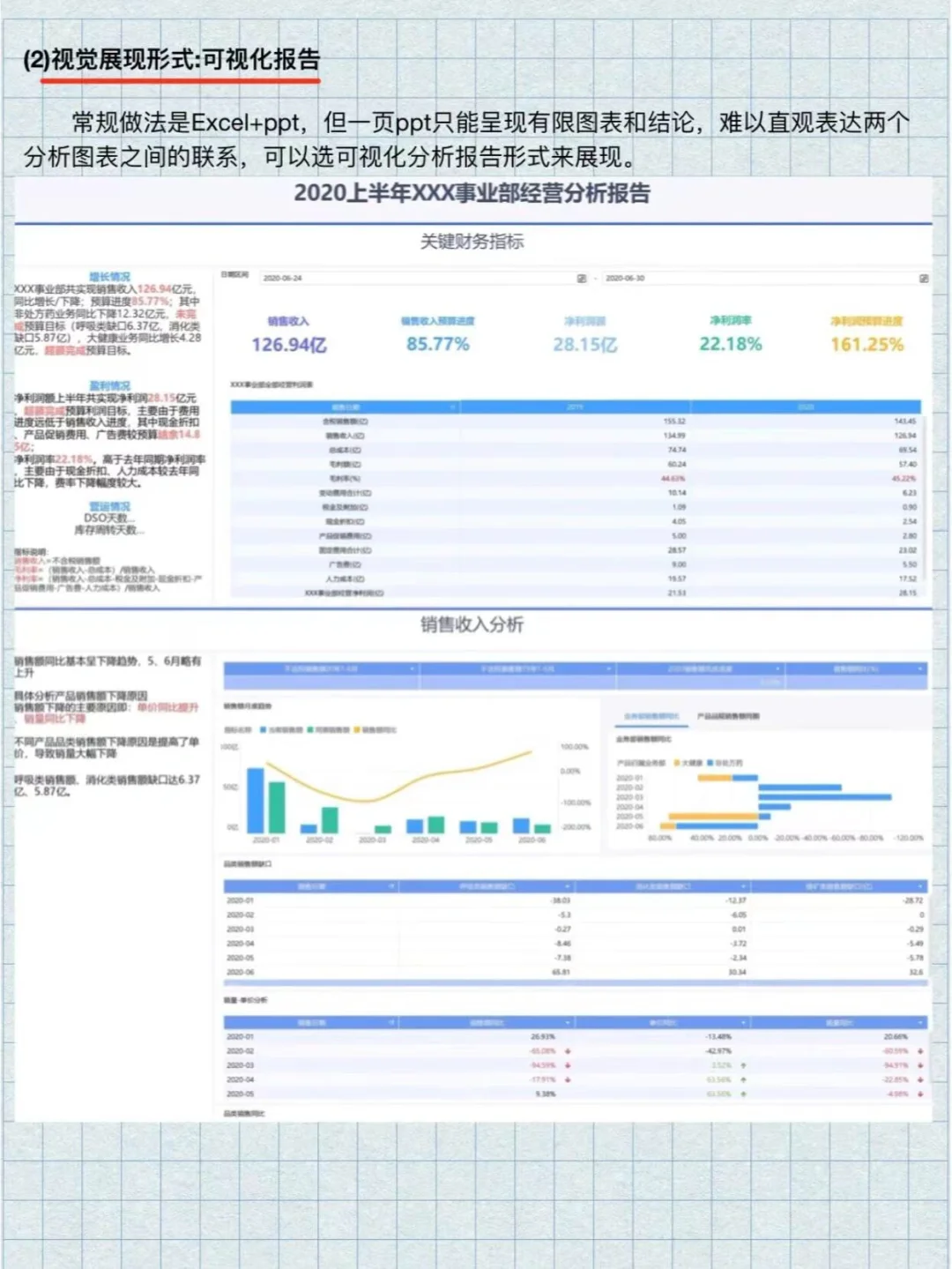The height and width of the screenshot is (1269, 952).
Task: Open second filter dropdown in 销售收入分析 filter bar
Action: point(609,669)
